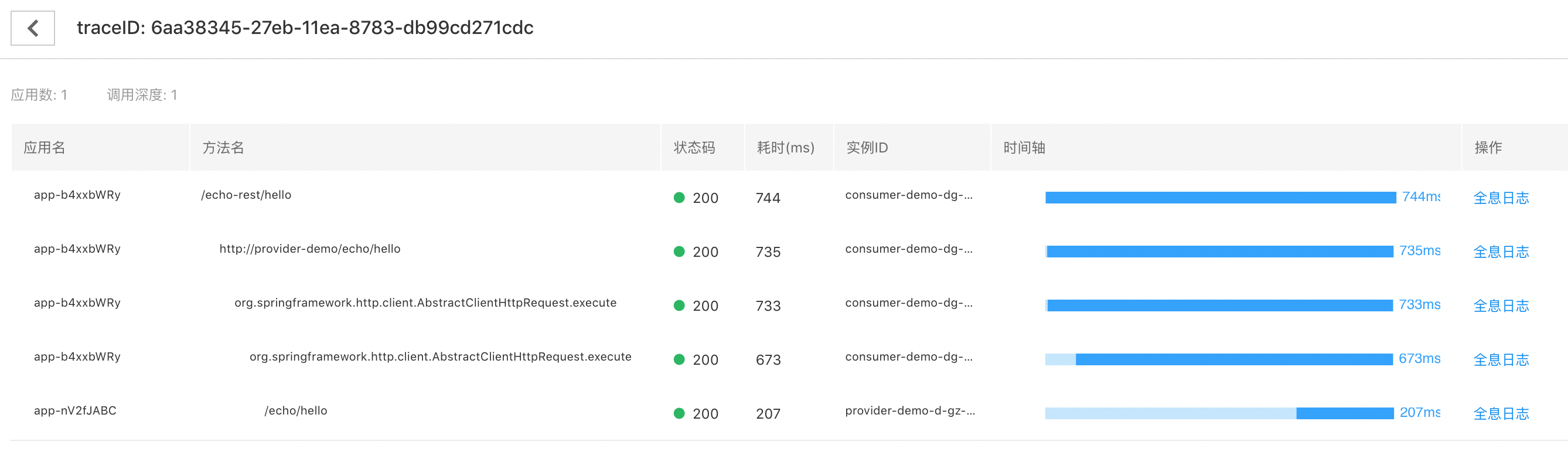Click the 207ms label on the timeline
Screen dimensions: 1568x455
click(1420, 413)
